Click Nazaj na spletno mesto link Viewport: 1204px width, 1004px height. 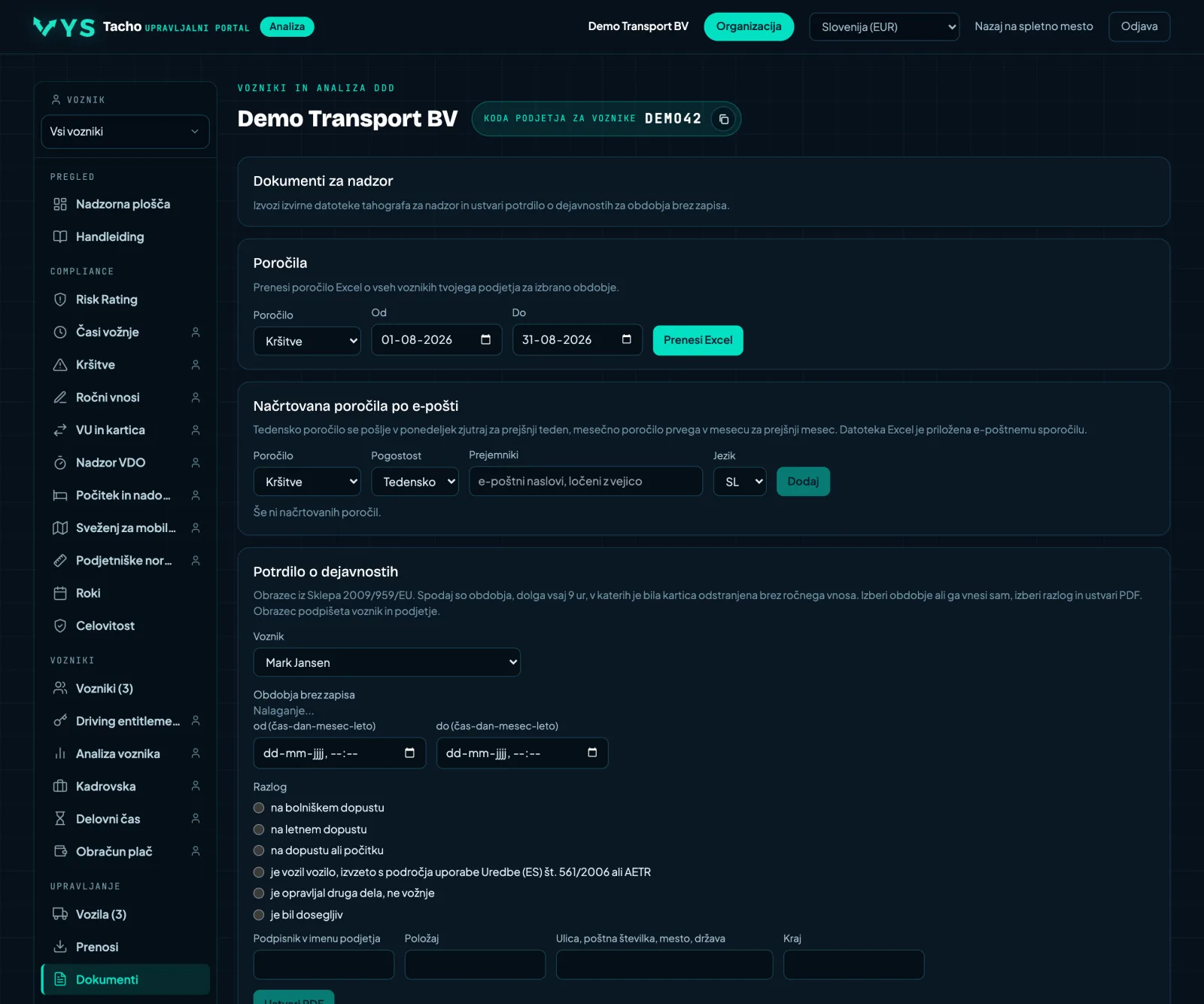point(1034,26)
